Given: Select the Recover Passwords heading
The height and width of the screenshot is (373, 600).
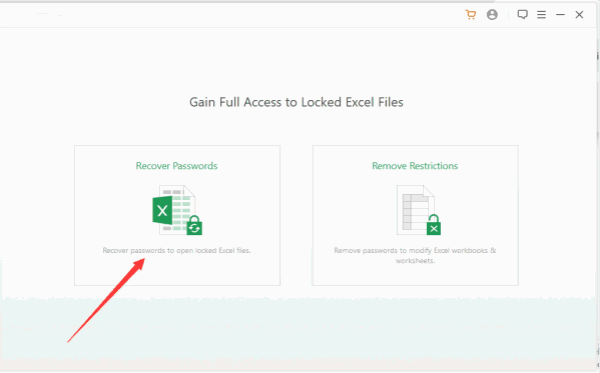Looking at the screenshot, I should pyautogui.click(x=176, y=166).
